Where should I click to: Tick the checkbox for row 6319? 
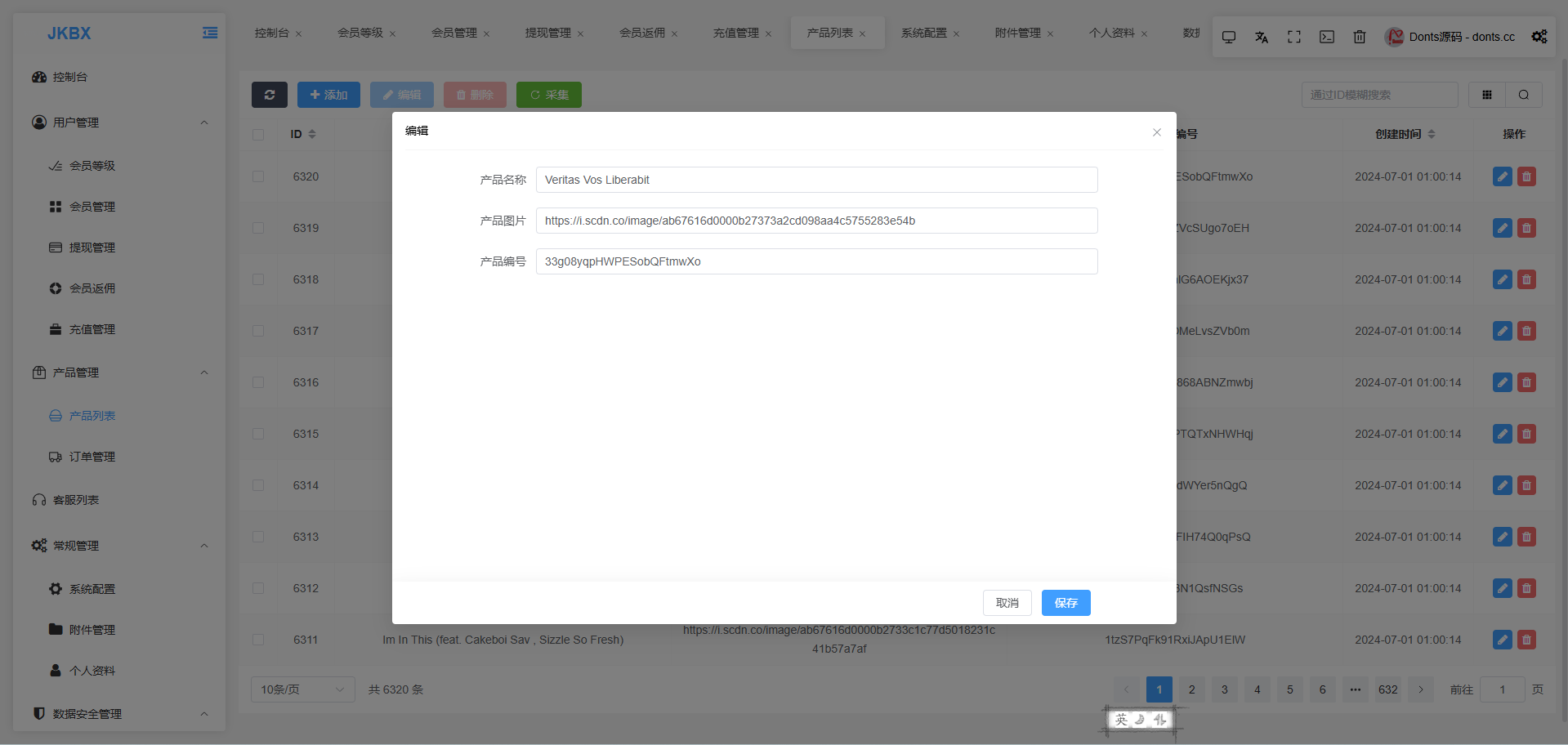coord(258,228)
